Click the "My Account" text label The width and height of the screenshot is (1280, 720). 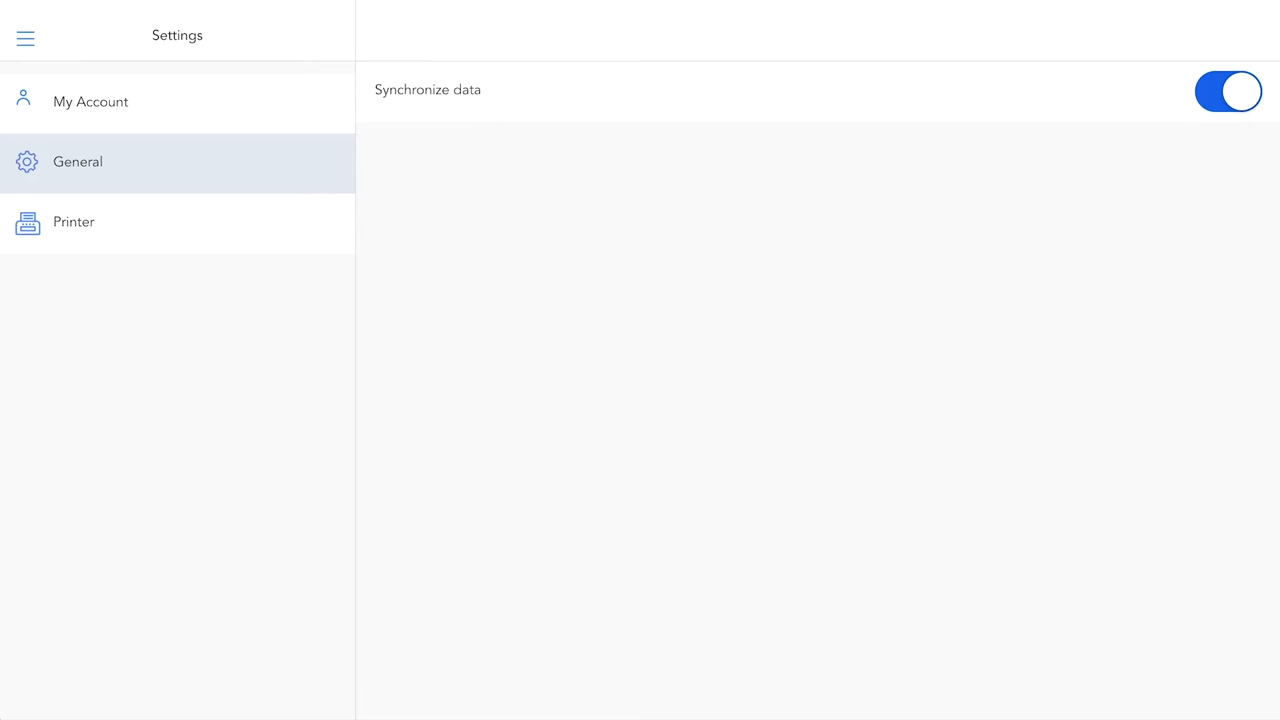(x=90, y=102)
